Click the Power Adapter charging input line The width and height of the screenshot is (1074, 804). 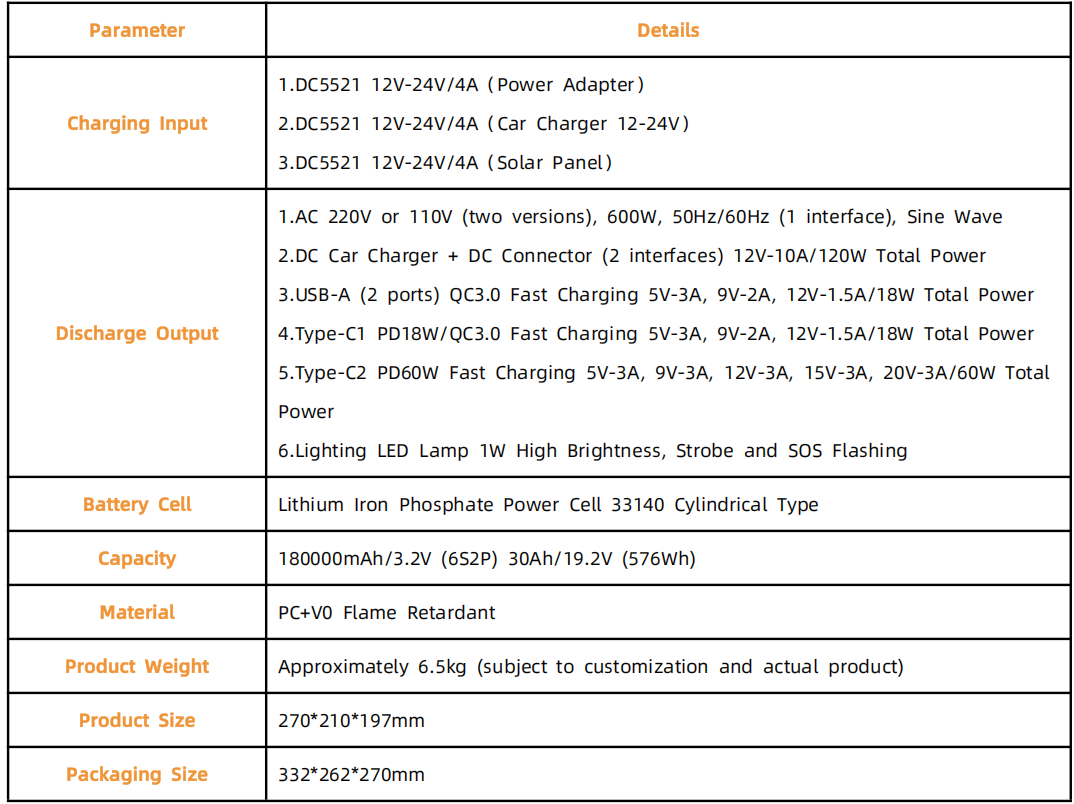click(x=461, y=85)
